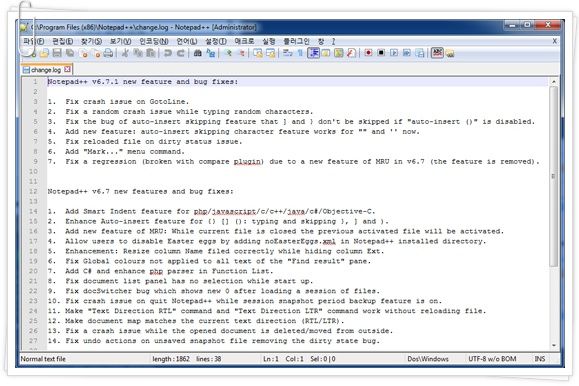Click the Save Recorded Macro icon
579x386 pixels.
(420, 53)
